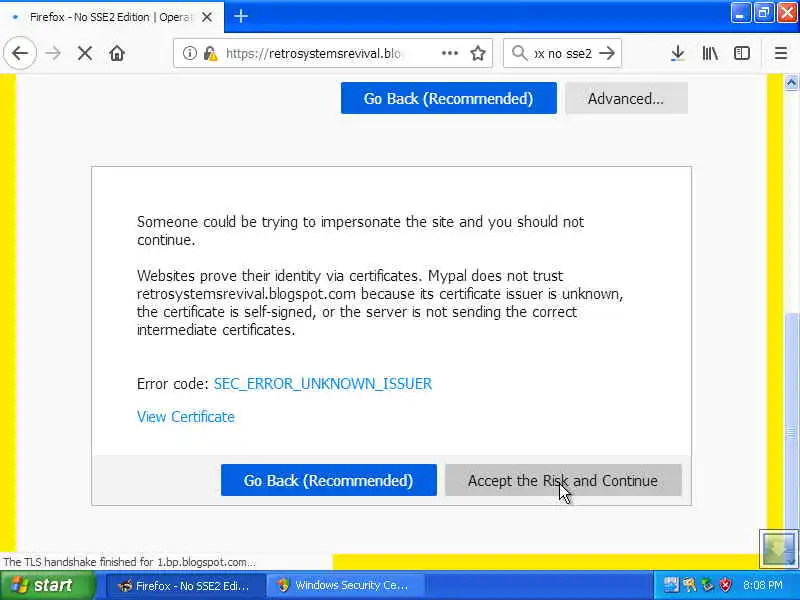
Task: Open the SEC_ERROR_UNKNOWN_ISSUER error code link
Action: (x=323, y=384)
